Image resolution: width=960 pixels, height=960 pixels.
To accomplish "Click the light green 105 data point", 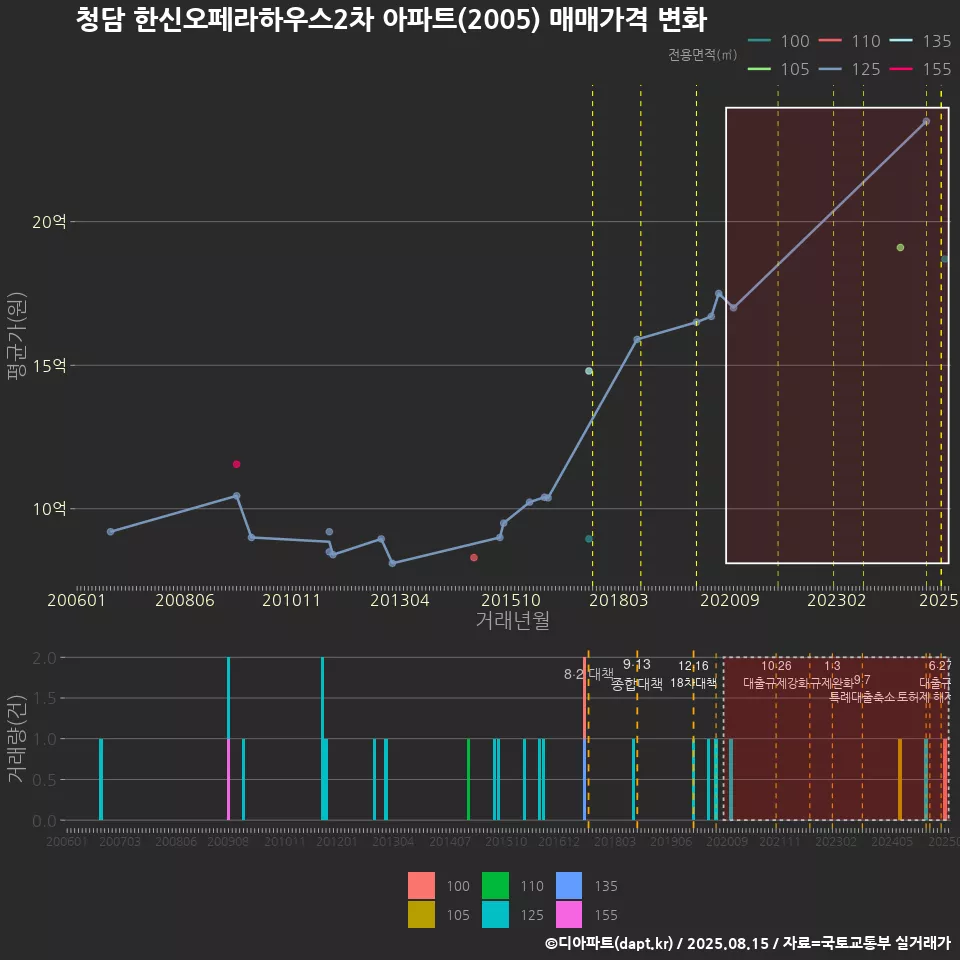I will pos(900,247).
